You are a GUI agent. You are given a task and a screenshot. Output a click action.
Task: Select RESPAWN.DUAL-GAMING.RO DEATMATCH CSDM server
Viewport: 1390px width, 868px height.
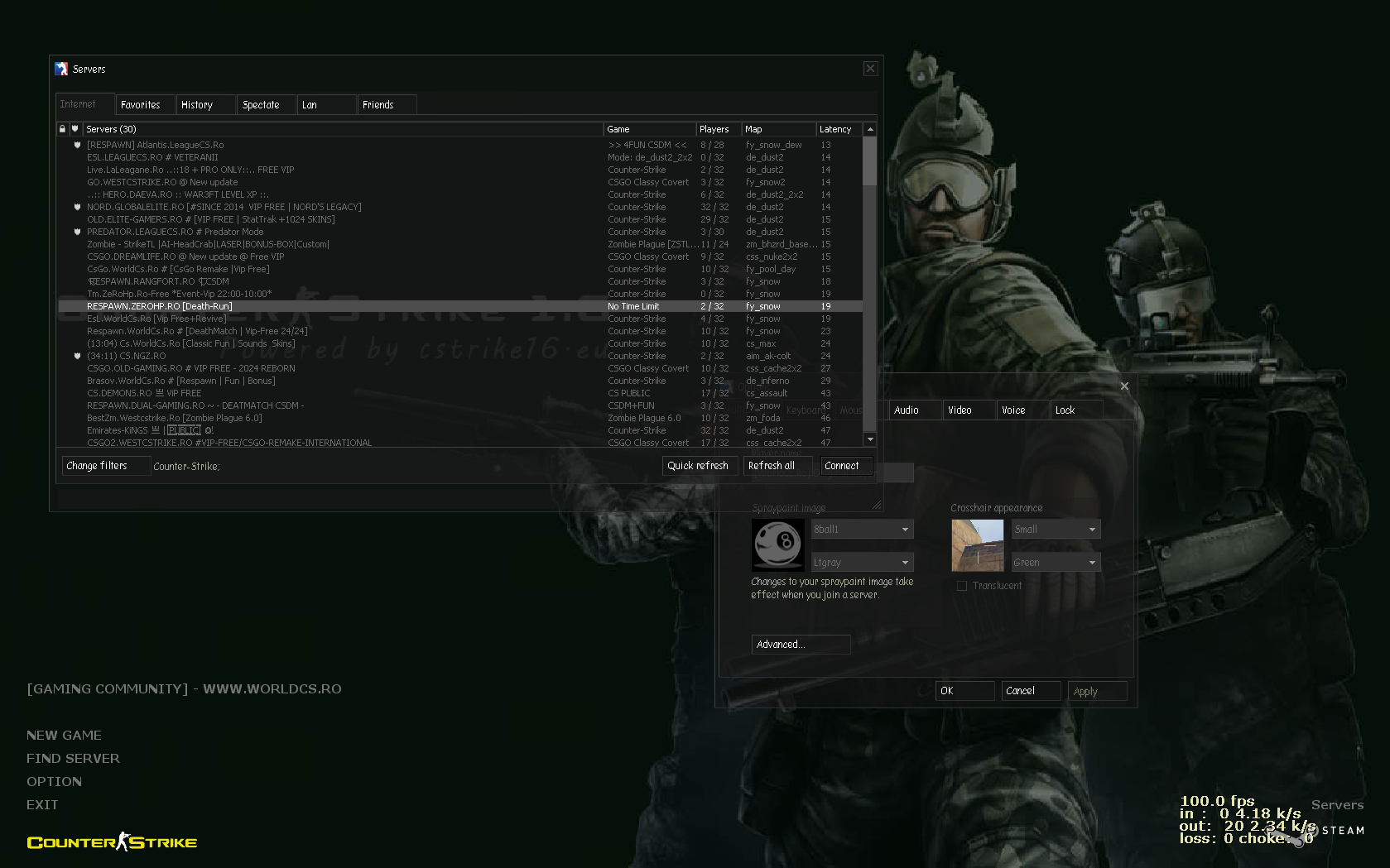click(x=460, y=405)
